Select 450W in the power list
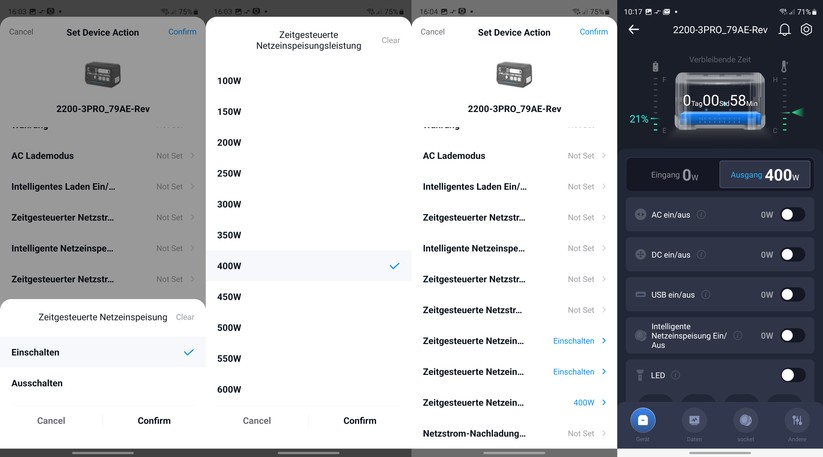 [230, 297]
